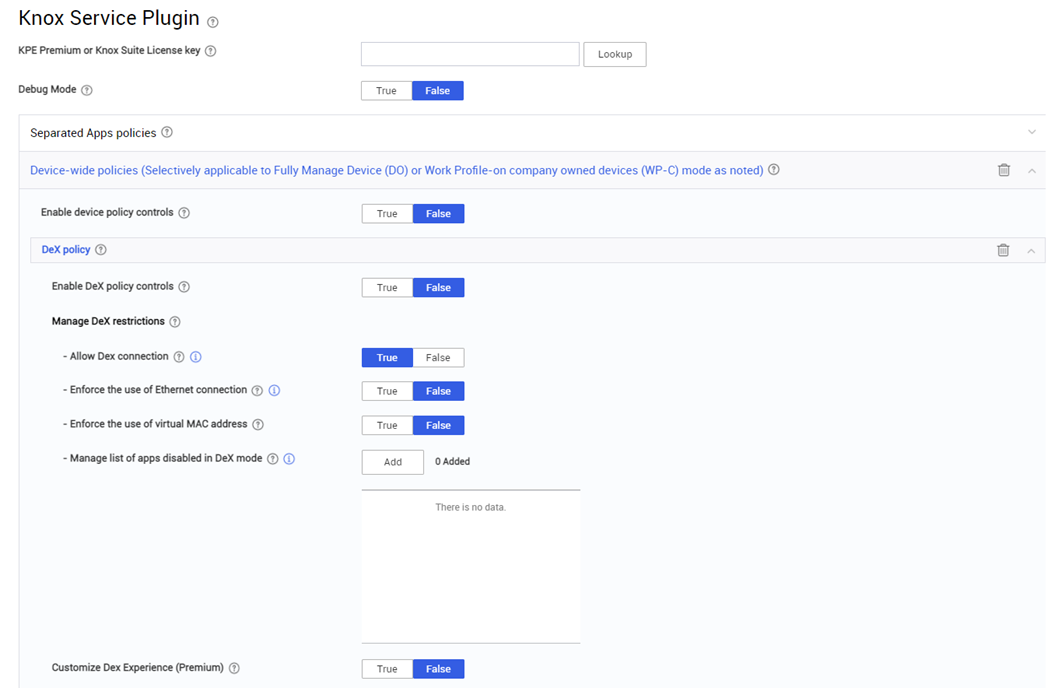Set Enforce Ethernet connection to False

pos(438,391)
